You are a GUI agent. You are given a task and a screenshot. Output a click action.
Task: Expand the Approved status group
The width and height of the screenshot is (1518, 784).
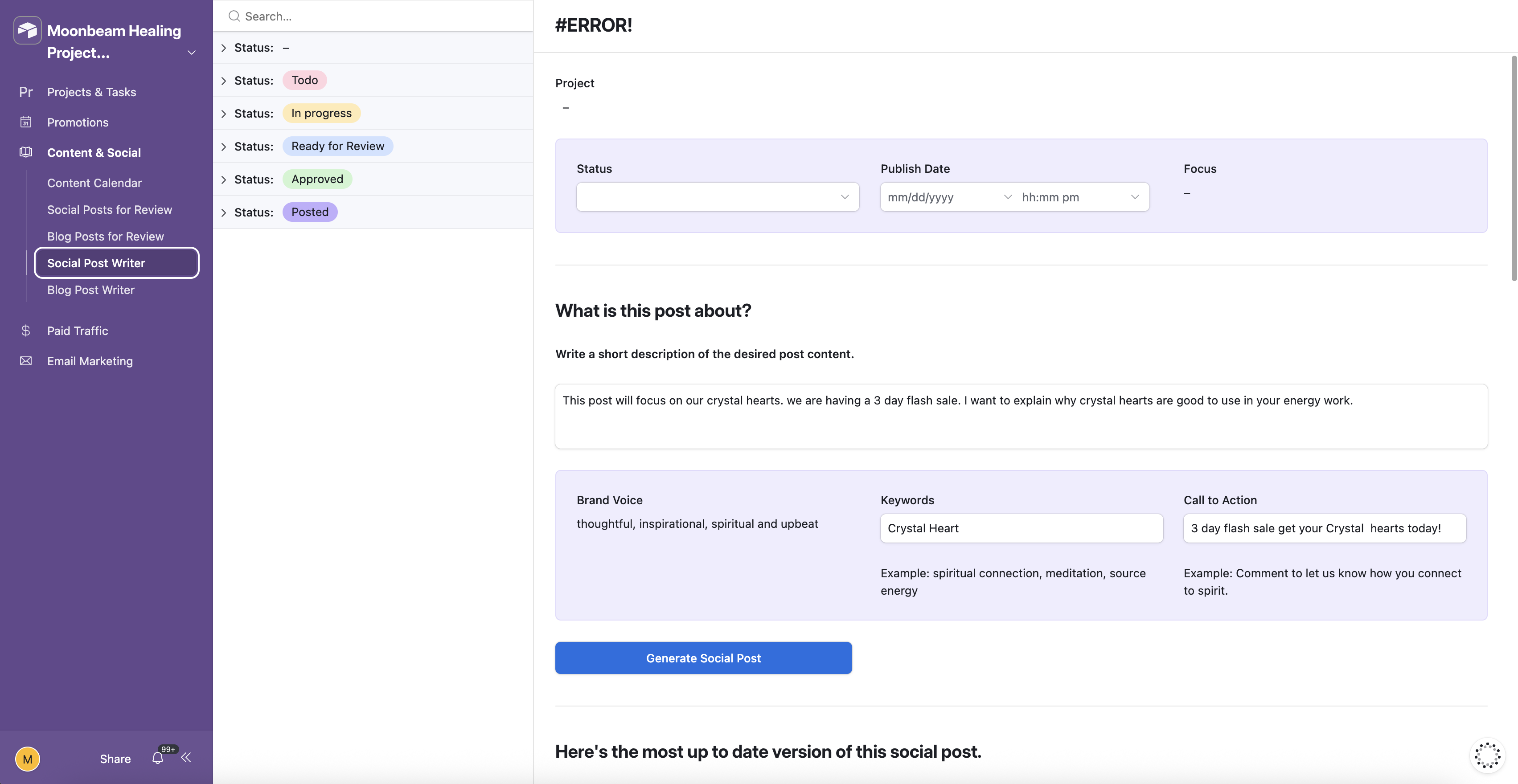224,180
